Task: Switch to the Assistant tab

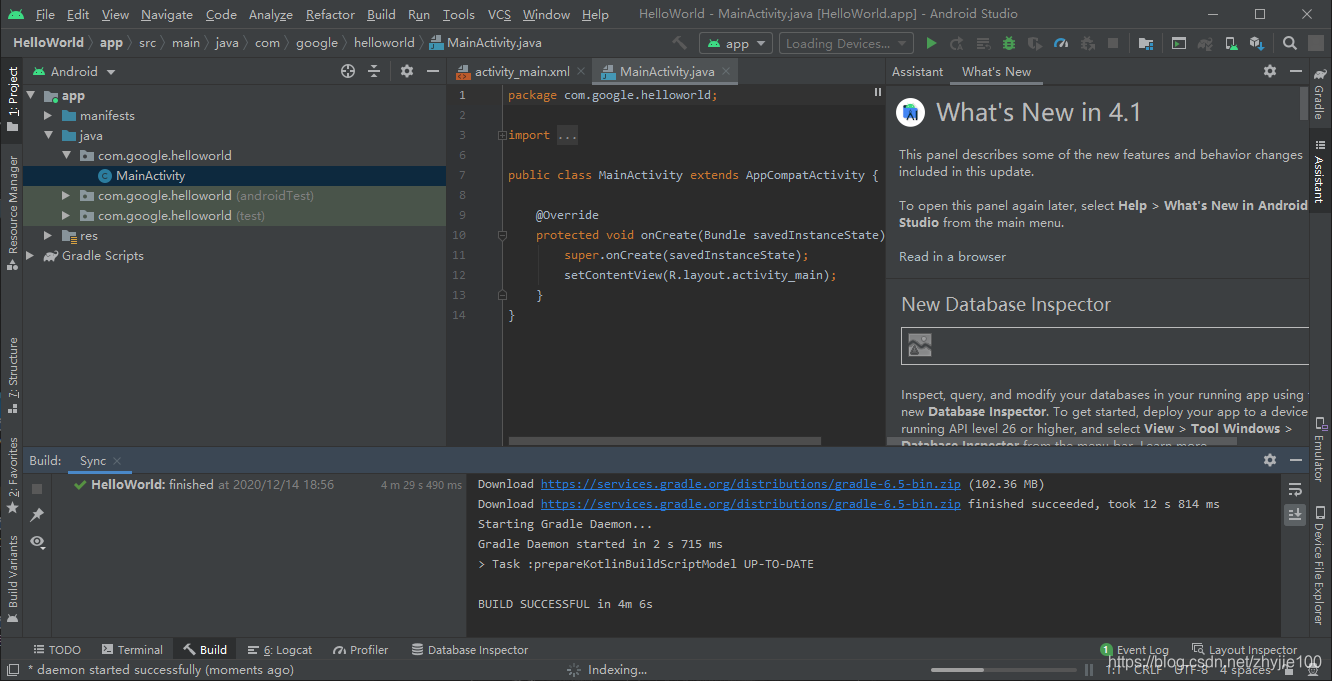Action: tap(917, 71)
